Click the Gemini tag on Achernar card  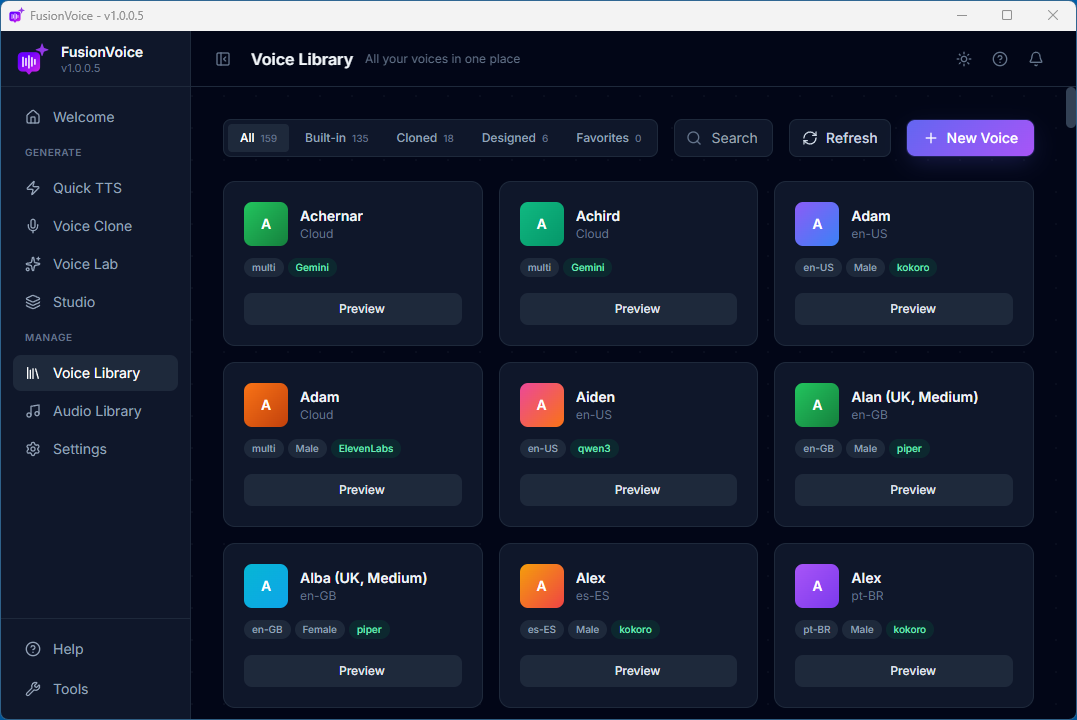(x=312, y=267)
